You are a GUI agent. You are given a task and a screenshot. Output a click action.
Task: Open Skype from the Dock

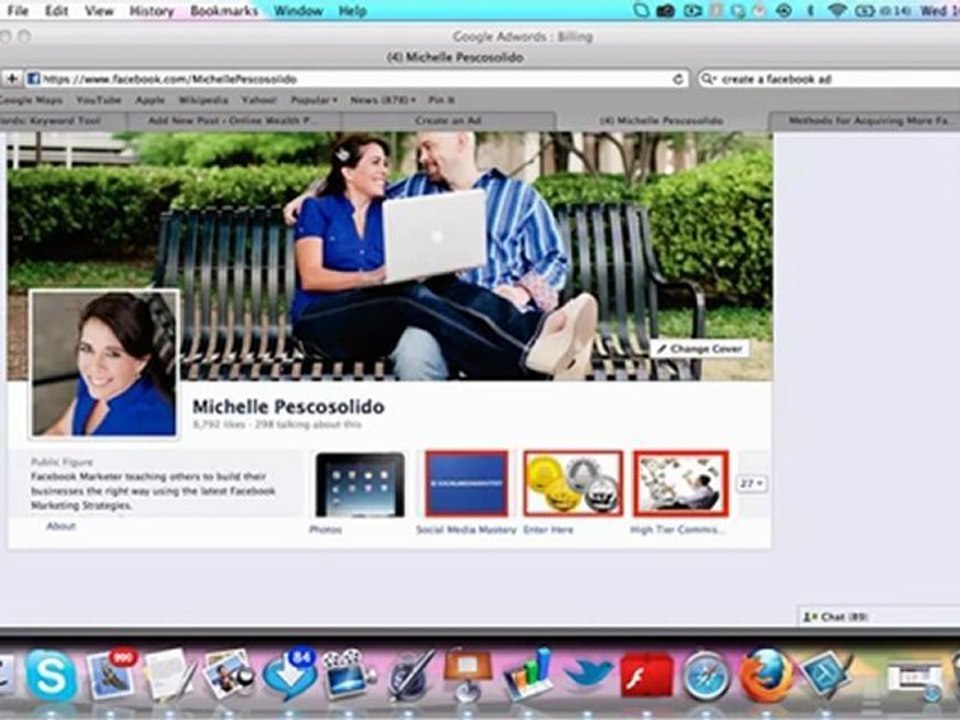pyautogui.click(x=52, y=676)
